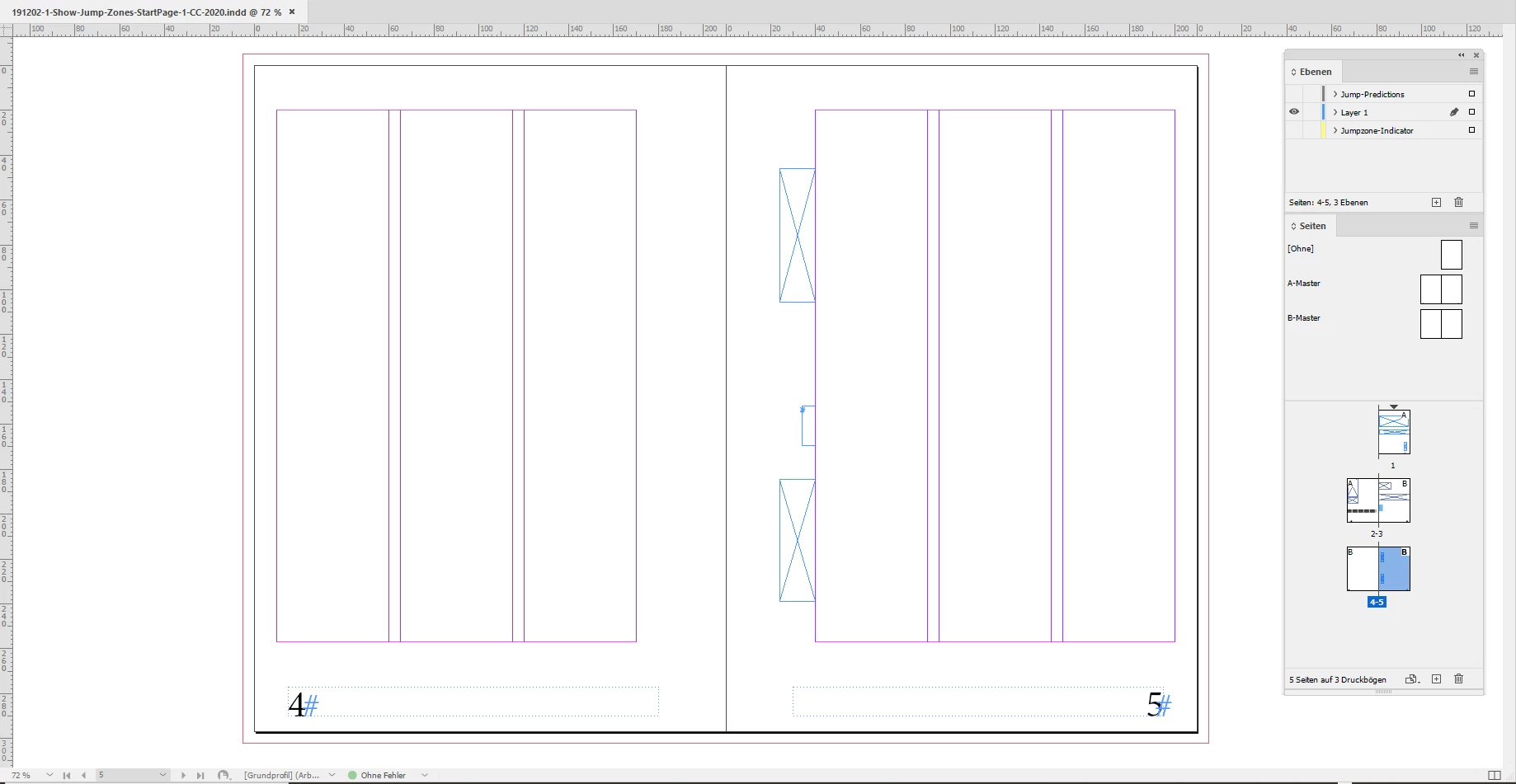Go to previous page

(83, 775)
